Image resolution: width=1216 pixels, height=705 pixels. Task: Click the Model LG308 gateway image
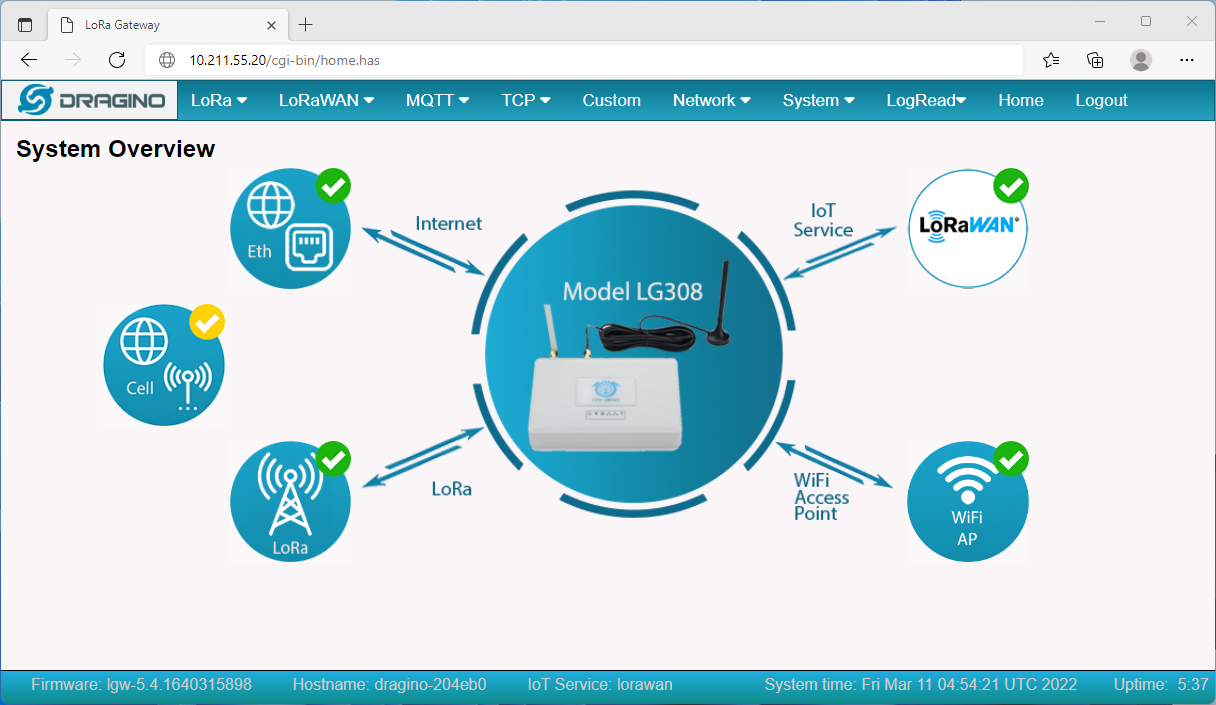[634, 354]
